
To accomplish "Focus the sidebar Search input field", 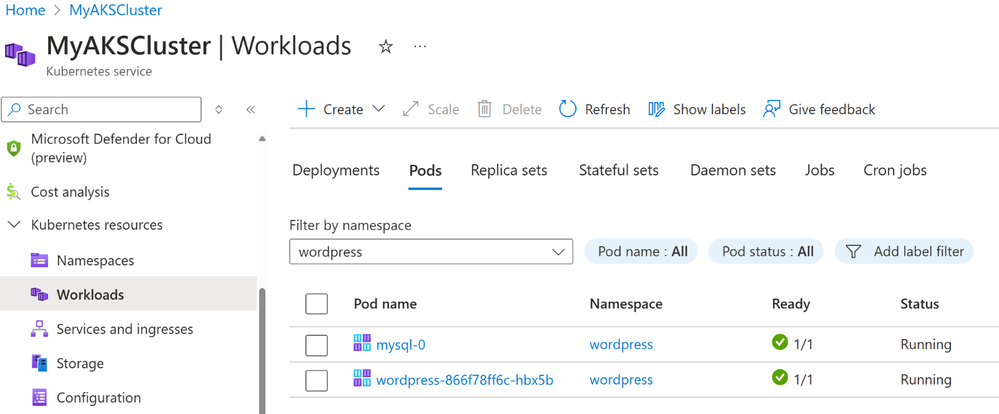I will pyautogui.click(x=102, y=110).
